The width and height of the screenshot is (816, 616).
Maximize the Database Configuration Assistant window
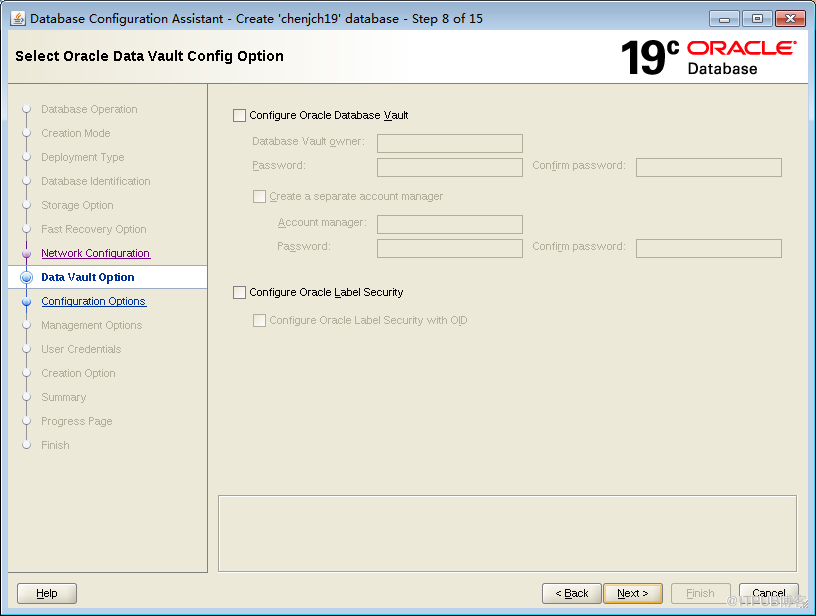click(757, 19)
